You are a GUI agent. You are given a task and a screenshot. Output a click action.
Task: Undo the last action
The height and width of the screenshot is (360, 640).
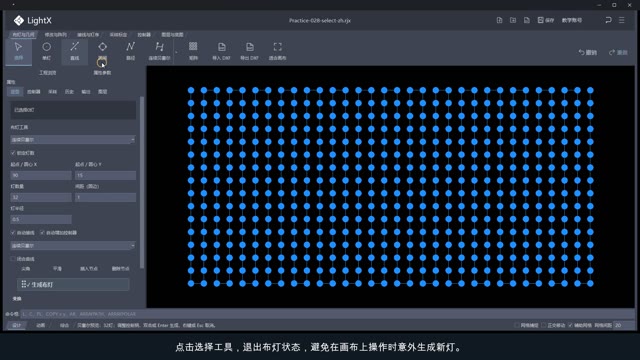(x=587, y=52)
